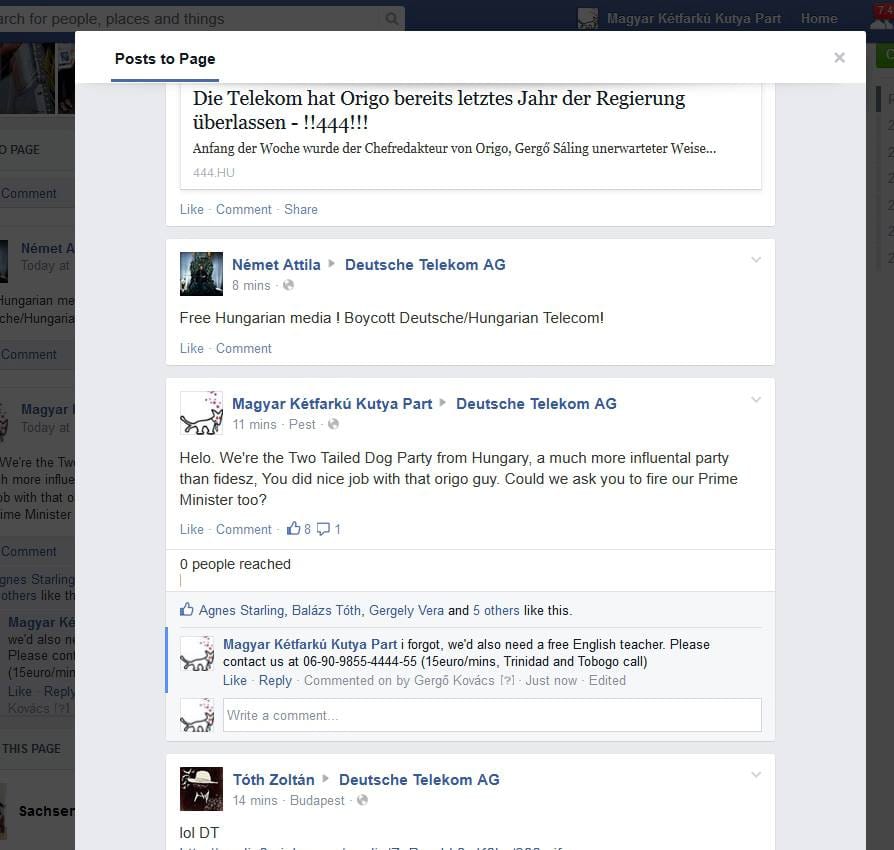The height and width of the screenshot is (850, 894).
Task: Like the English teacher comment
Action: 235,680
